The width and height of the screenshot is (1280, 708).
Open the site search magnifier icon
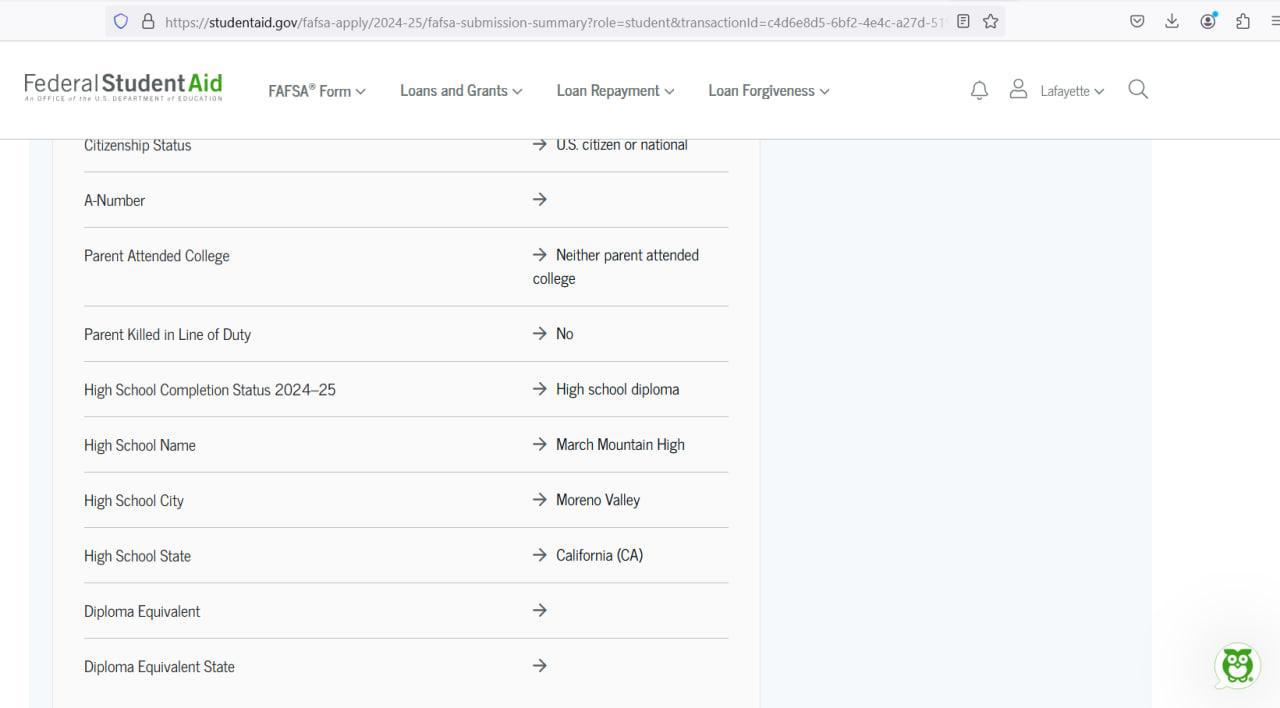click(x=1137, y=90)
